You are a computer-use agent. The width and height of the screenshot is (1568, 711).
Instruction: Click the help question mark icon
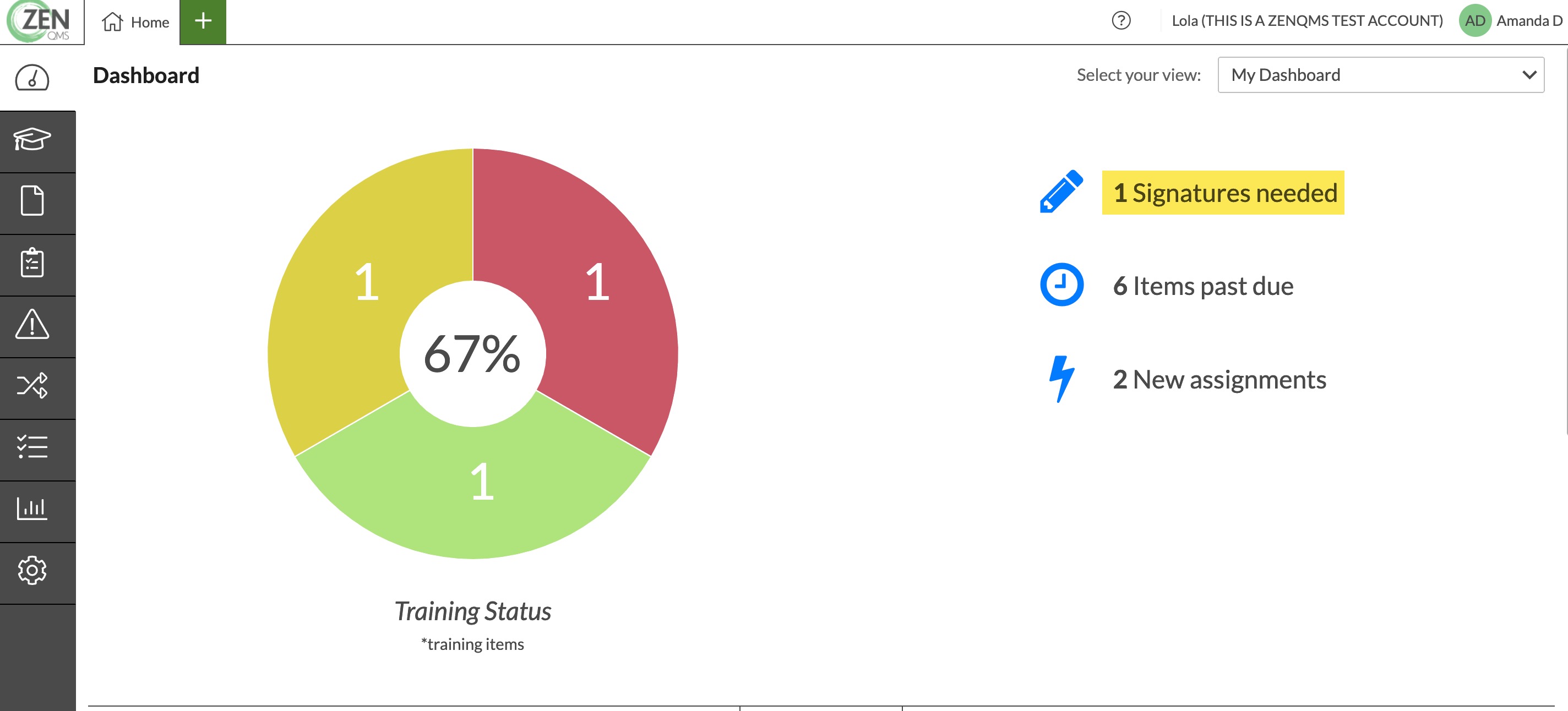click(x=1120, y=21)
